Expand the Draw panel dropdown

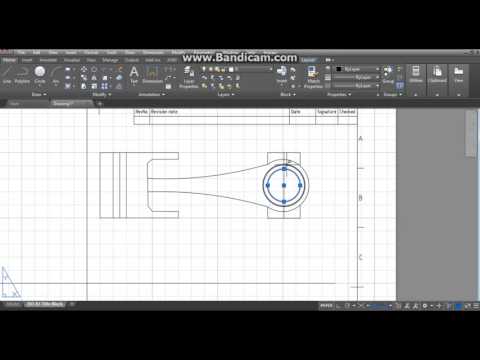click(39, 94)
